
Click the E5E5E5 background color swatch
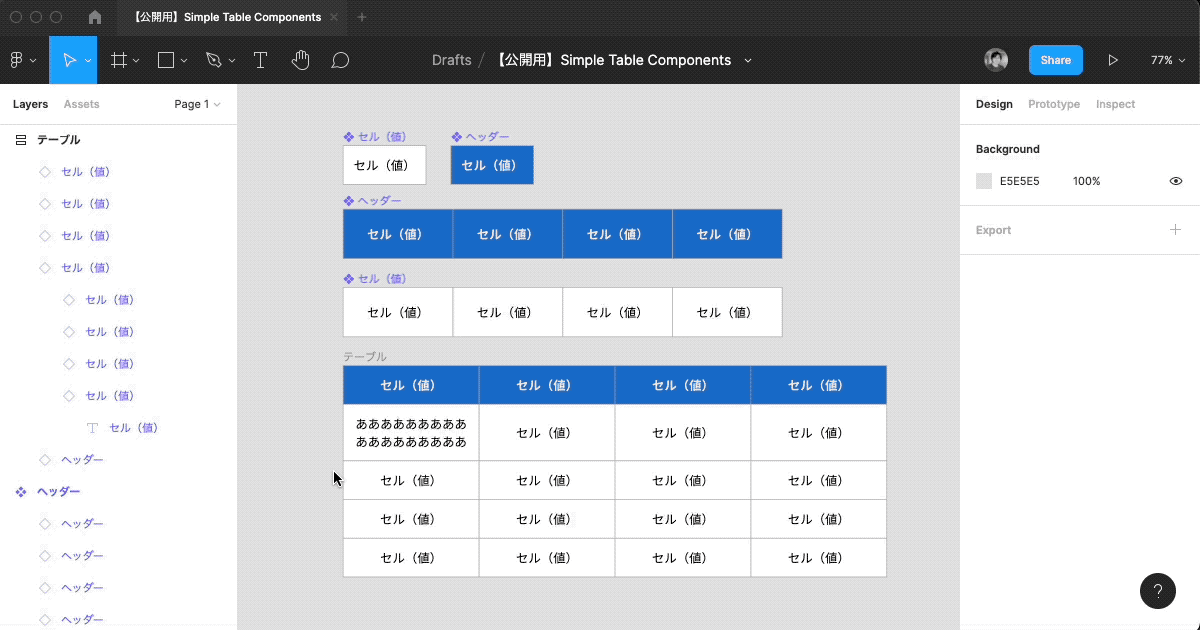pyautogui.click(x=984, y=181)
